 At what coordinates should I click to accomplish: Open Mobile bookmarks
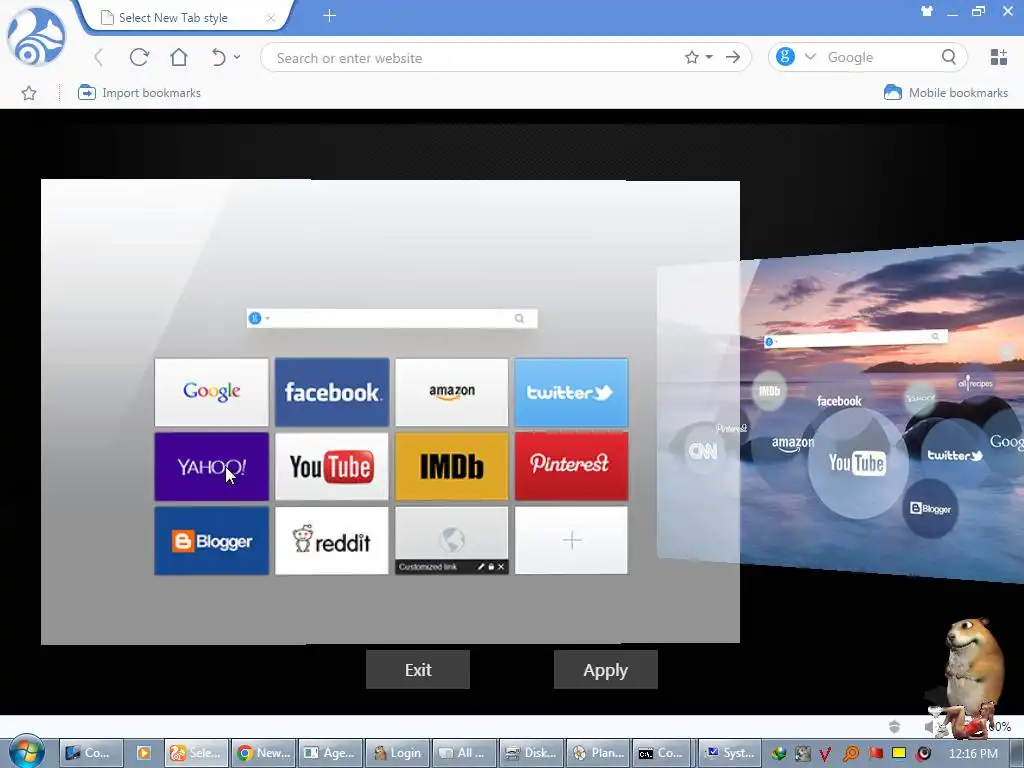point(946,93)
